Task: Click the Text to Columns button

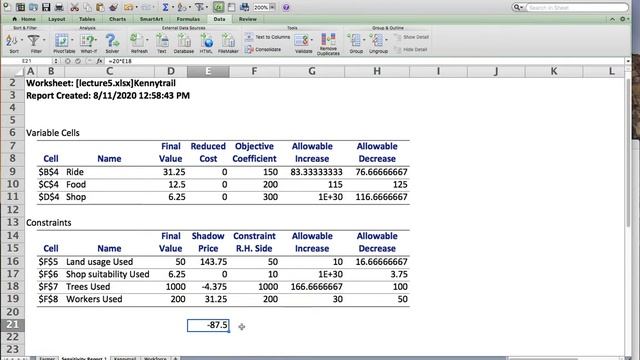Action: tap(268, 37)
